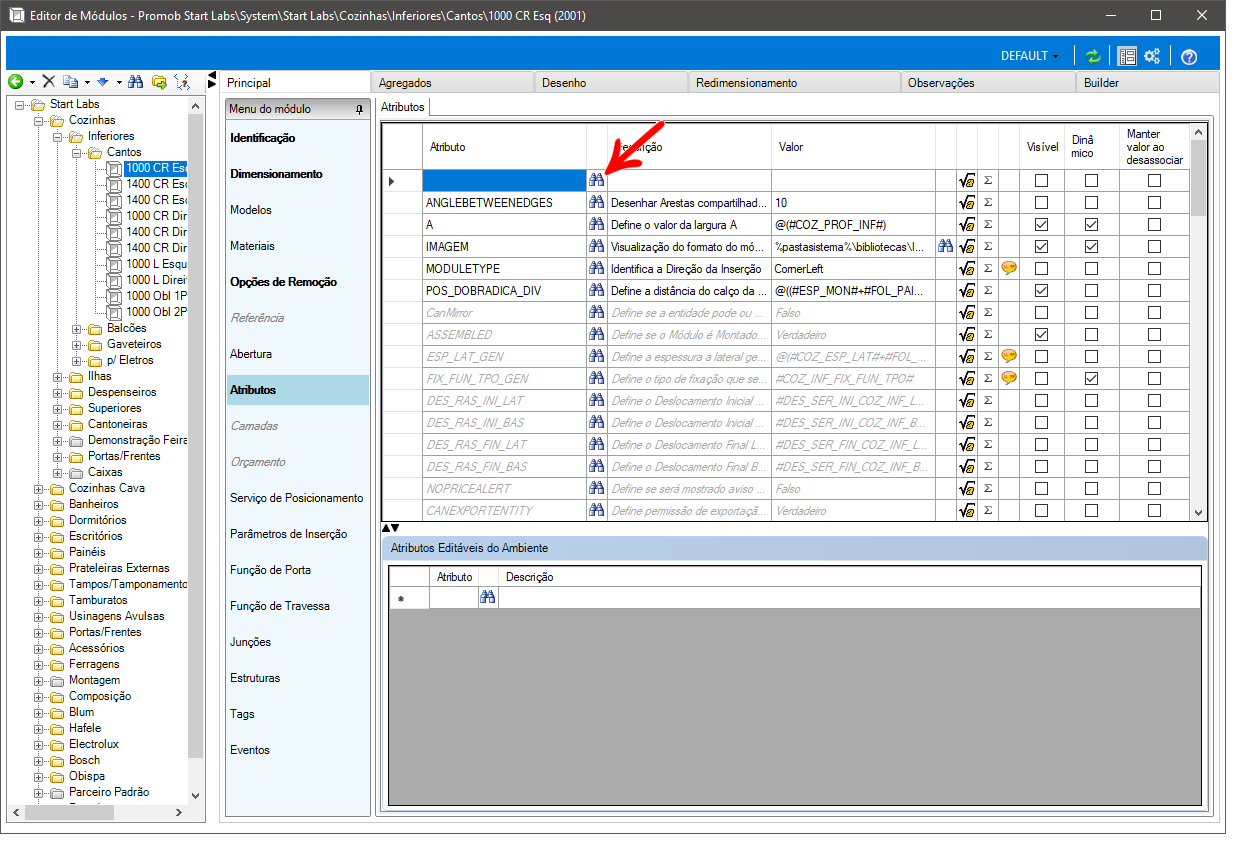1234x841 pixels.
Task: Click the delete X icon above the tree
Action: pyautogui.click(x=48, y=82)
